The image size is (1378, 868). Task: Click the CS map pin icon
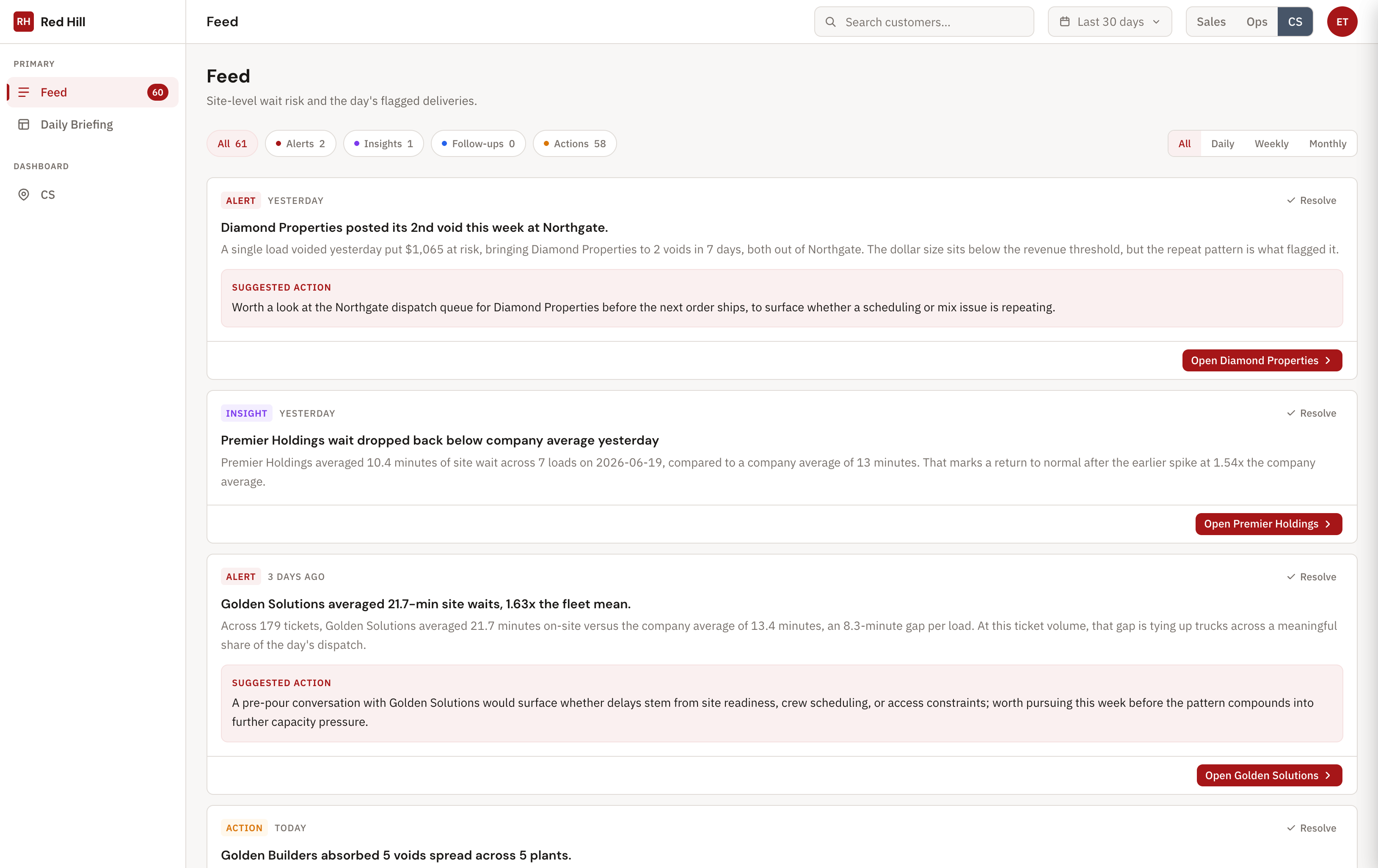(x=23, y=195)
